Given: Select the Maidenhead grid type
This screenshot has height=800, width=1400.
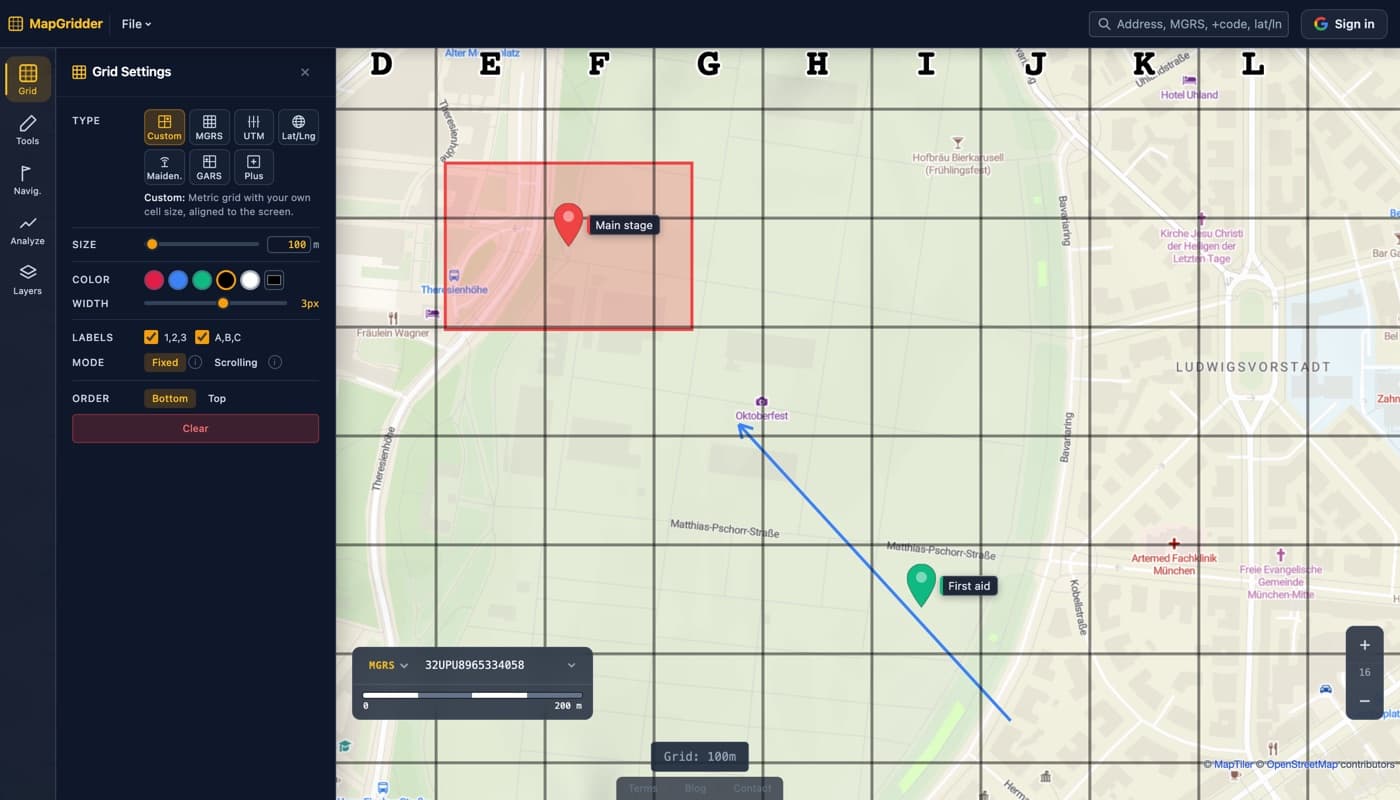Looking at the screenshot, I should (x=164, y=167).
